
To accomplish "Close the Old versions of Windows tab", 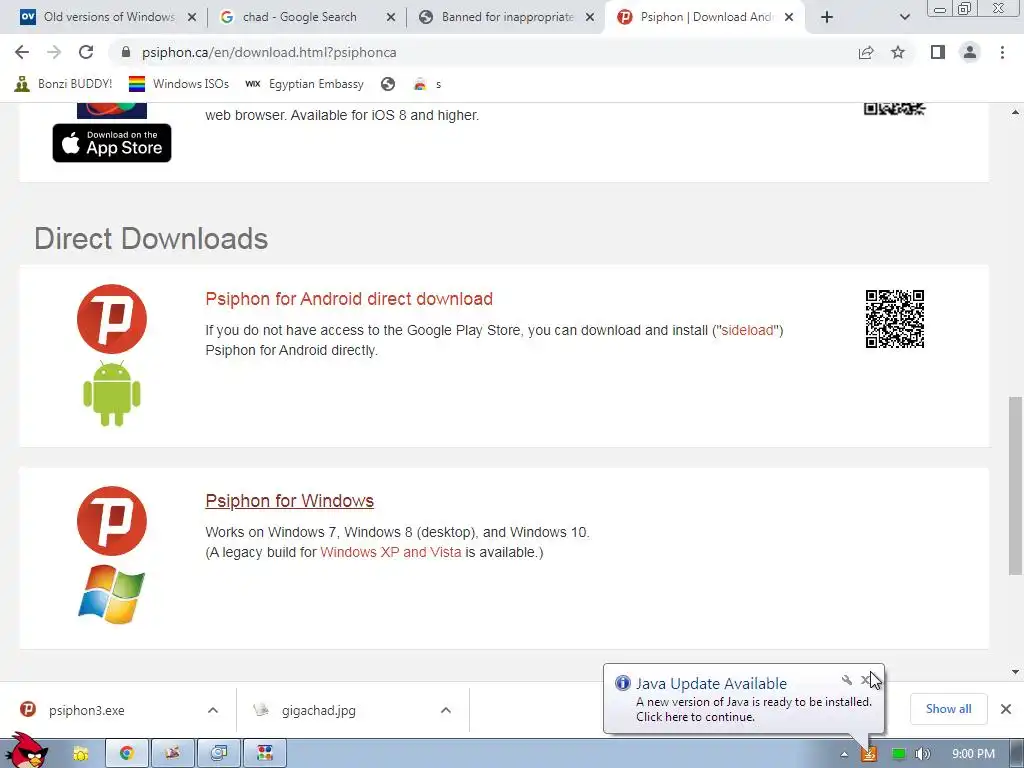I will (192, 17).
